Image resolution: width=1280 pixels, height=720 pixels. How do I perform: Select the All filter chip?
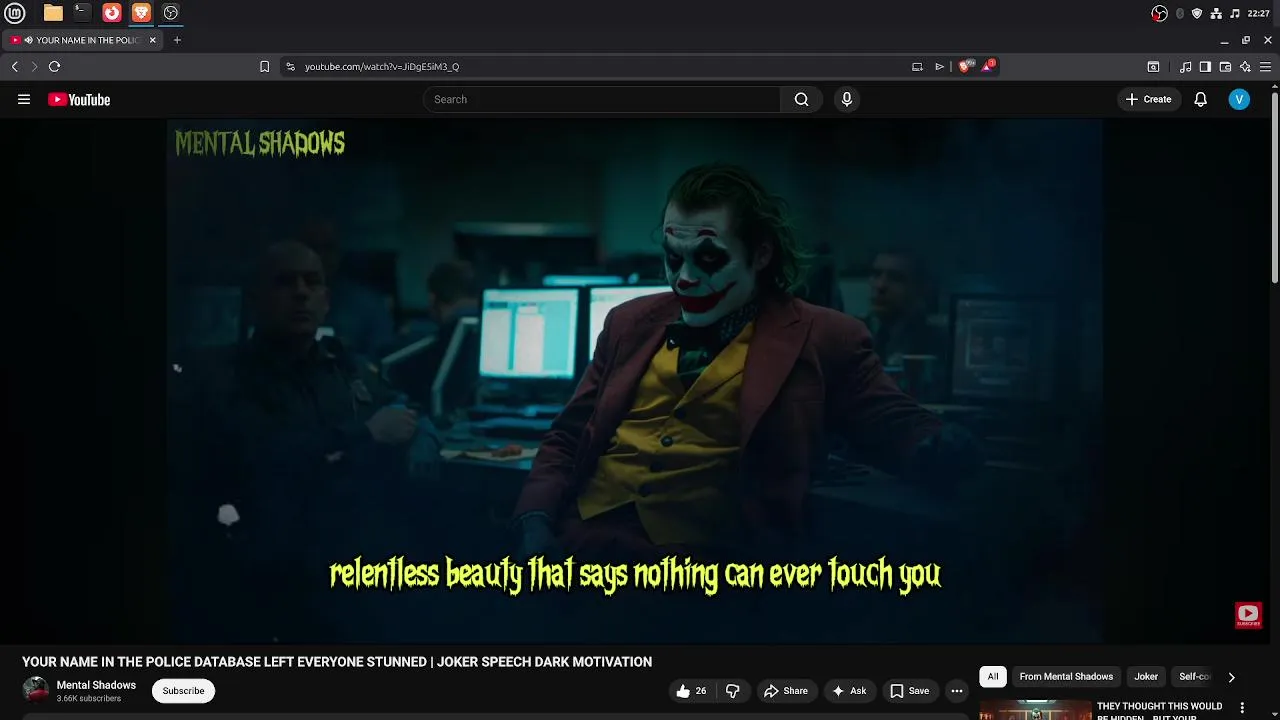click(x=993, y=677)
